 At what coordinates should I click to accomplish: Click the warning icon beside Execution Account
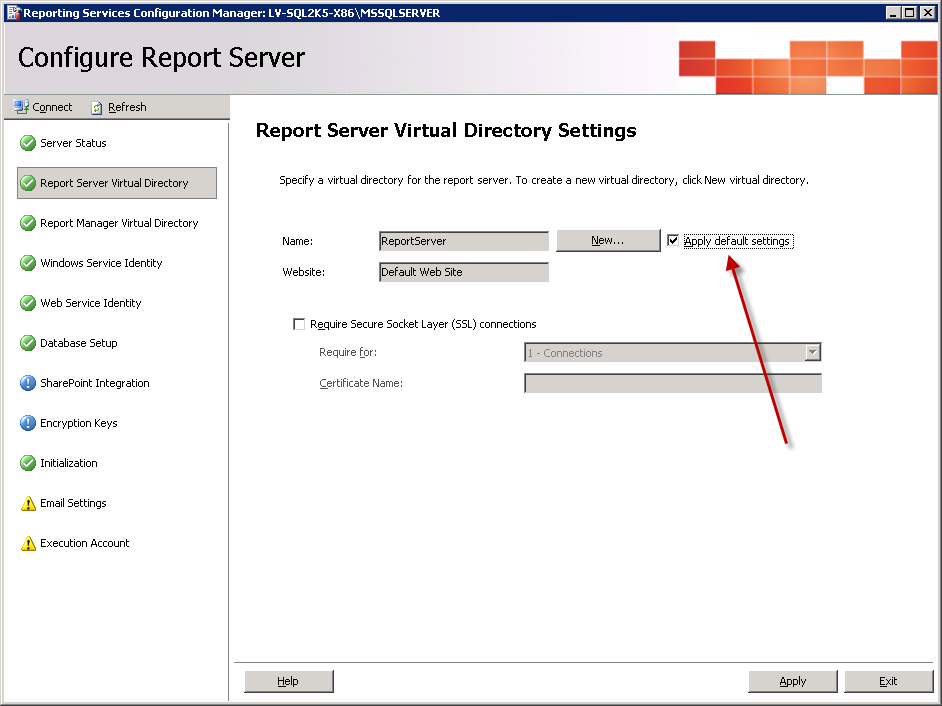point(28,543)
